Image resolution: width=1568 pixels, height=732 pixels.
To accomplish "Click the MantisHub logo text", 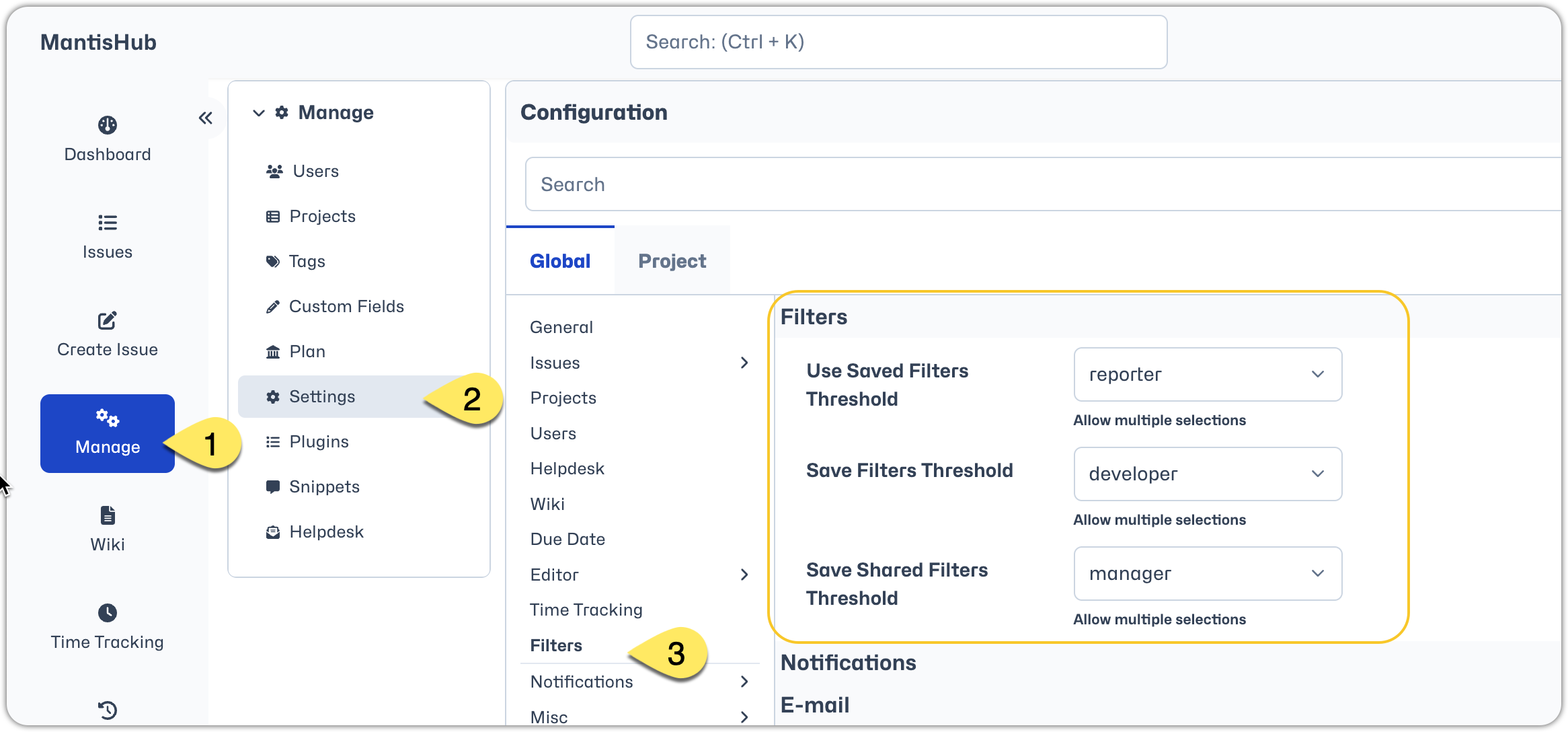I will [x=98, y=42].
